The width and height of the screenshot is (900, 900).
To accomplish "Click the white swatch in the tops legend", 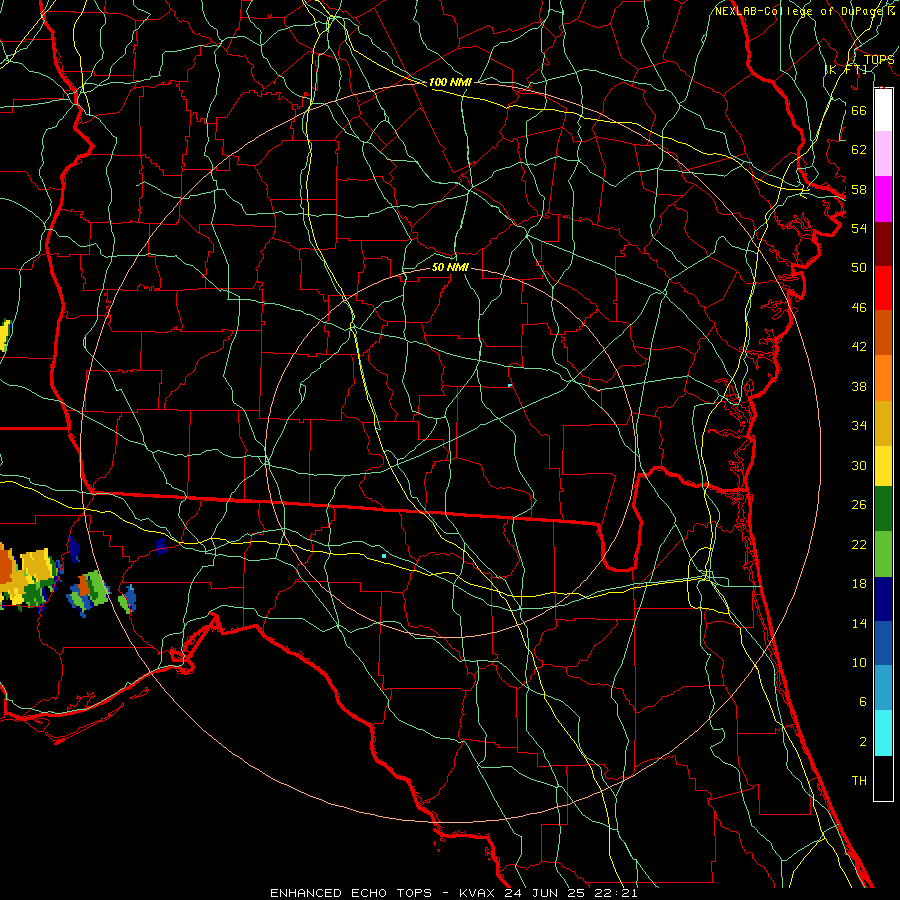I will click(x=883, y=110).
